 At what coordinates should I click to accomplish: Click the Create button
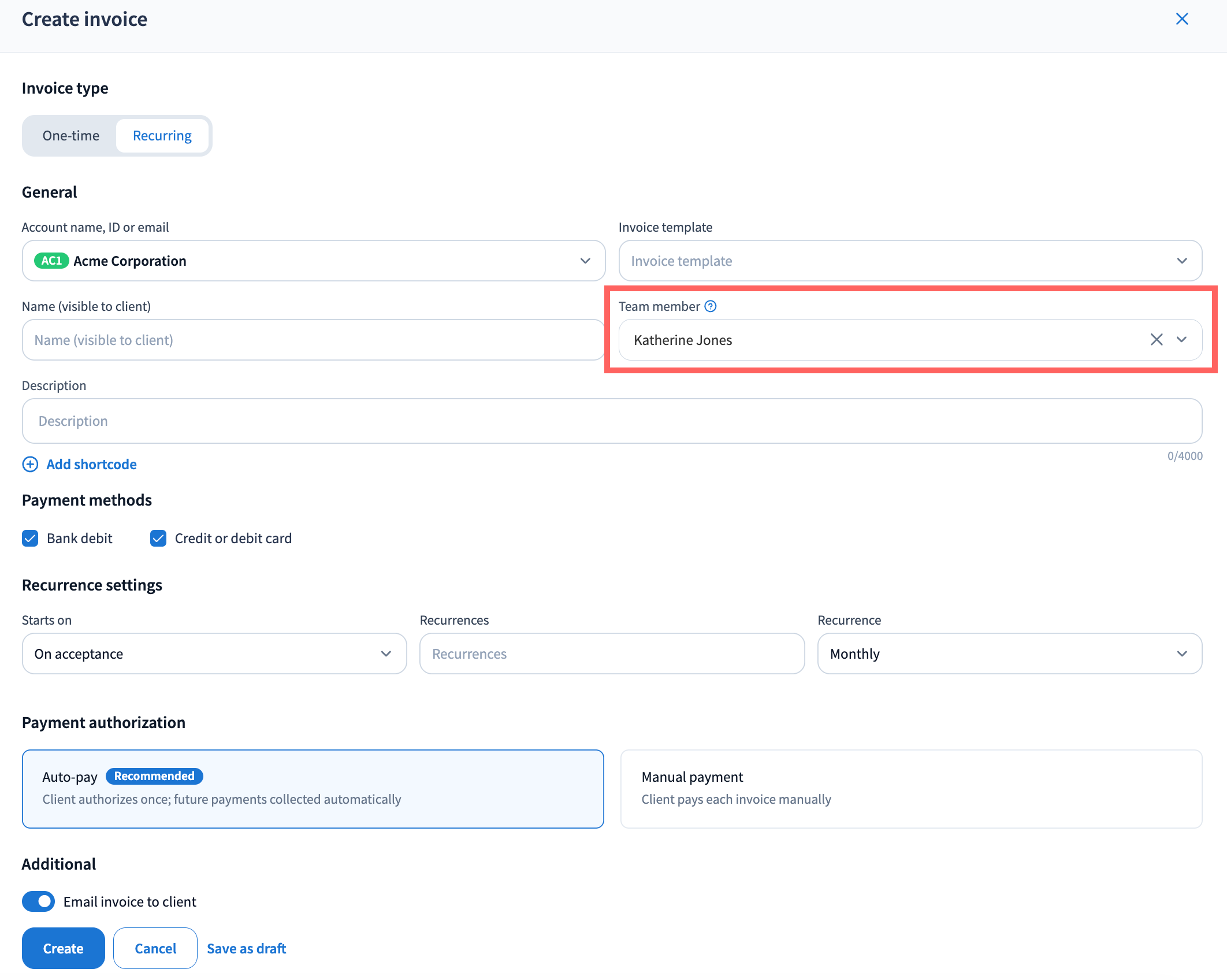[x=63, y=948]
